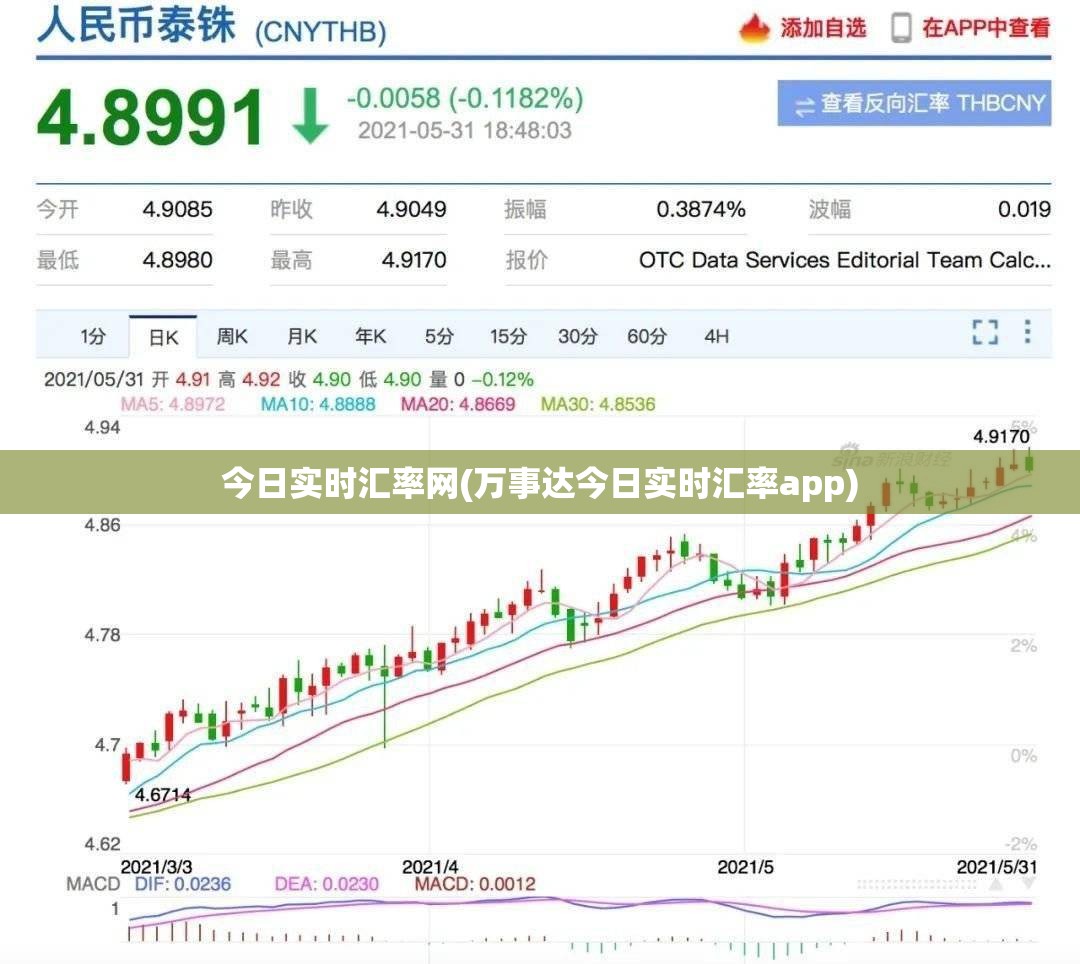The height and width of the screenshot is (964, 1080).
Task: Click the MACD: 0.0012 value label
Action: (x=475, y=884)
